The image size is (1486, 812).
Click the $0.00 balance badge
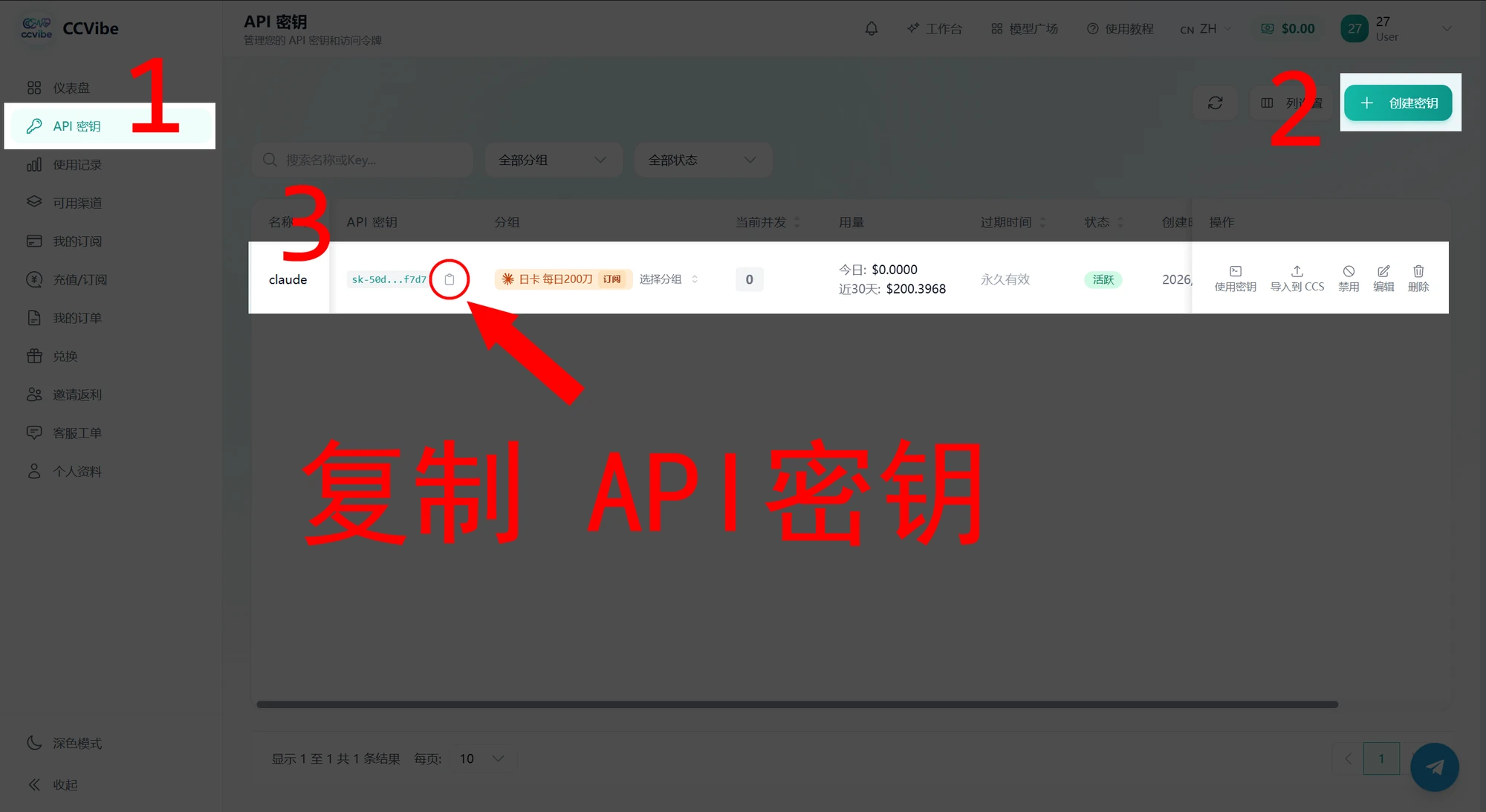coord(1288,29)
